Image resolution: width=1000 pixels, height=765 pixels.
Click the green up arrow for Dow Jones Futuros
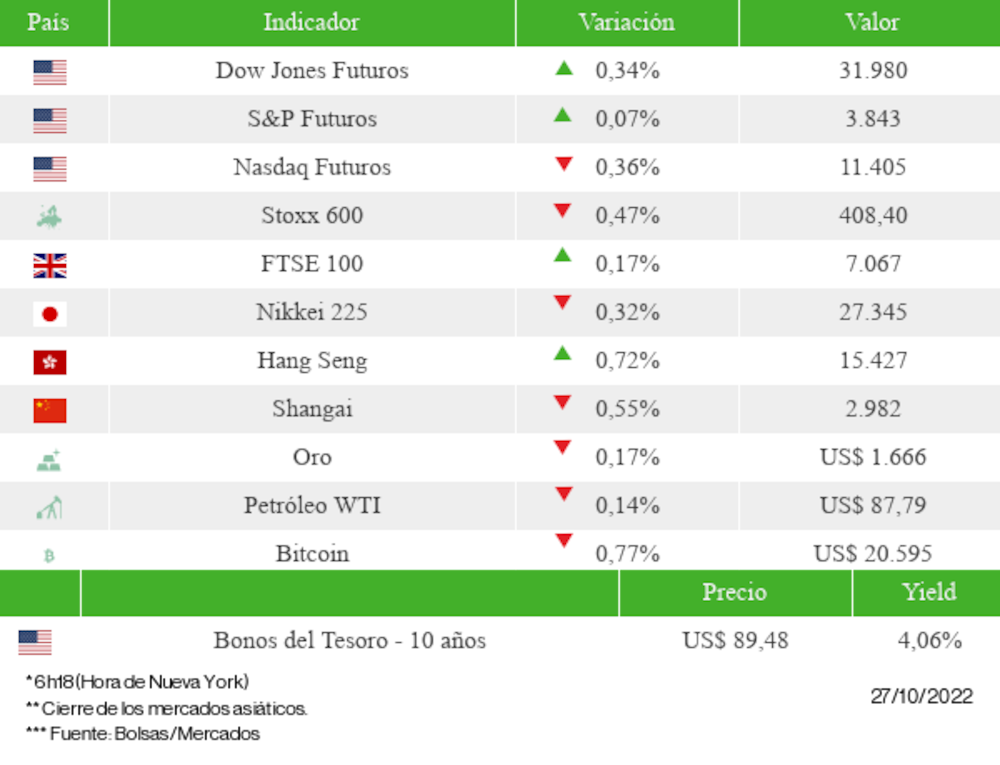564,69
